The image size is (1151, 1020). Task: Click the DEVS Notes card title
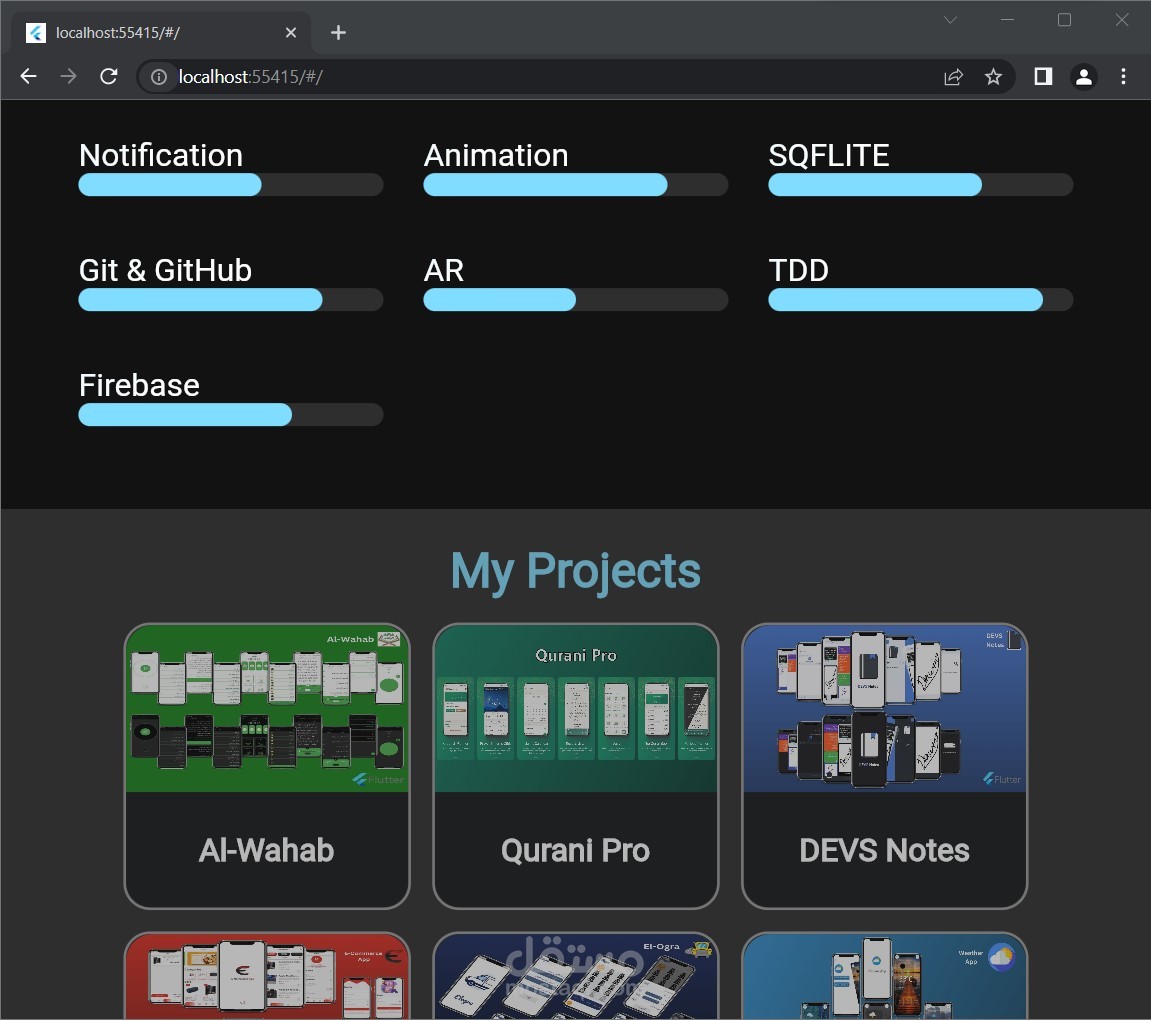pos(885,850)
